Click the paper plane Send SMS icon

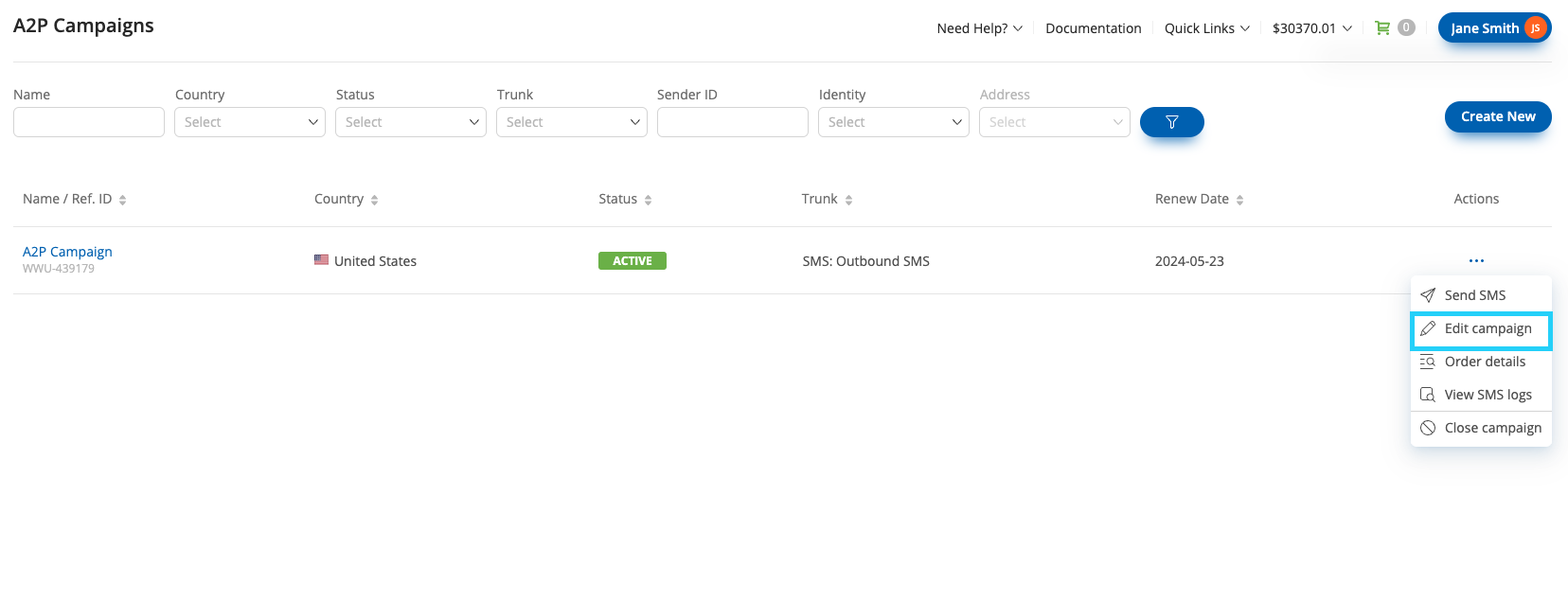(x=1428, y=295)
